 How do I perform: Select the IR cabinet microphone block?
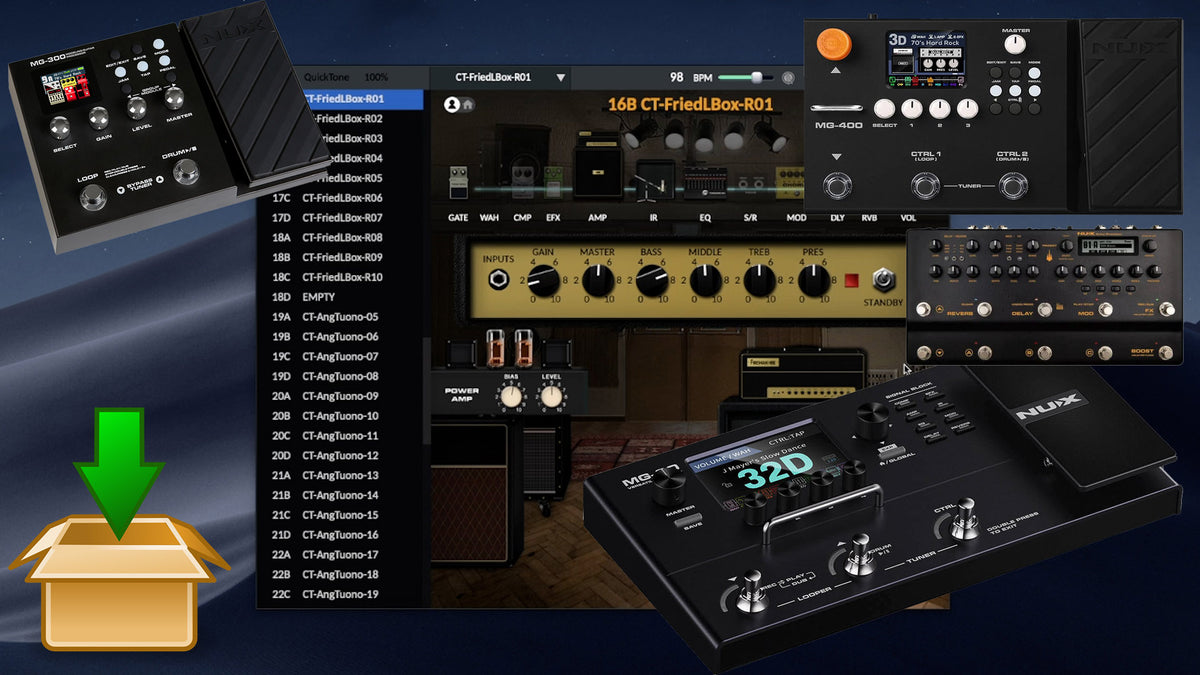point(654,180)
